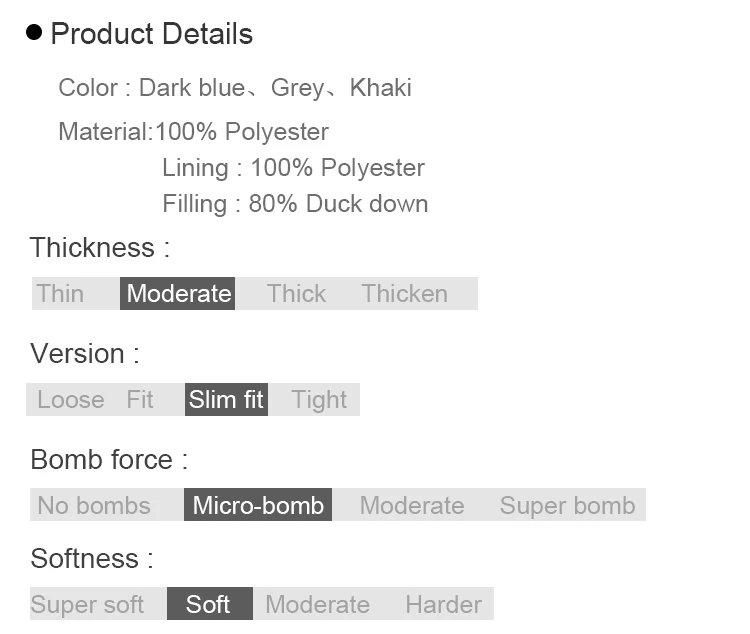Select the Super soft softness option
Viewport: 750px width, 634px height.
tap(87, 604)
